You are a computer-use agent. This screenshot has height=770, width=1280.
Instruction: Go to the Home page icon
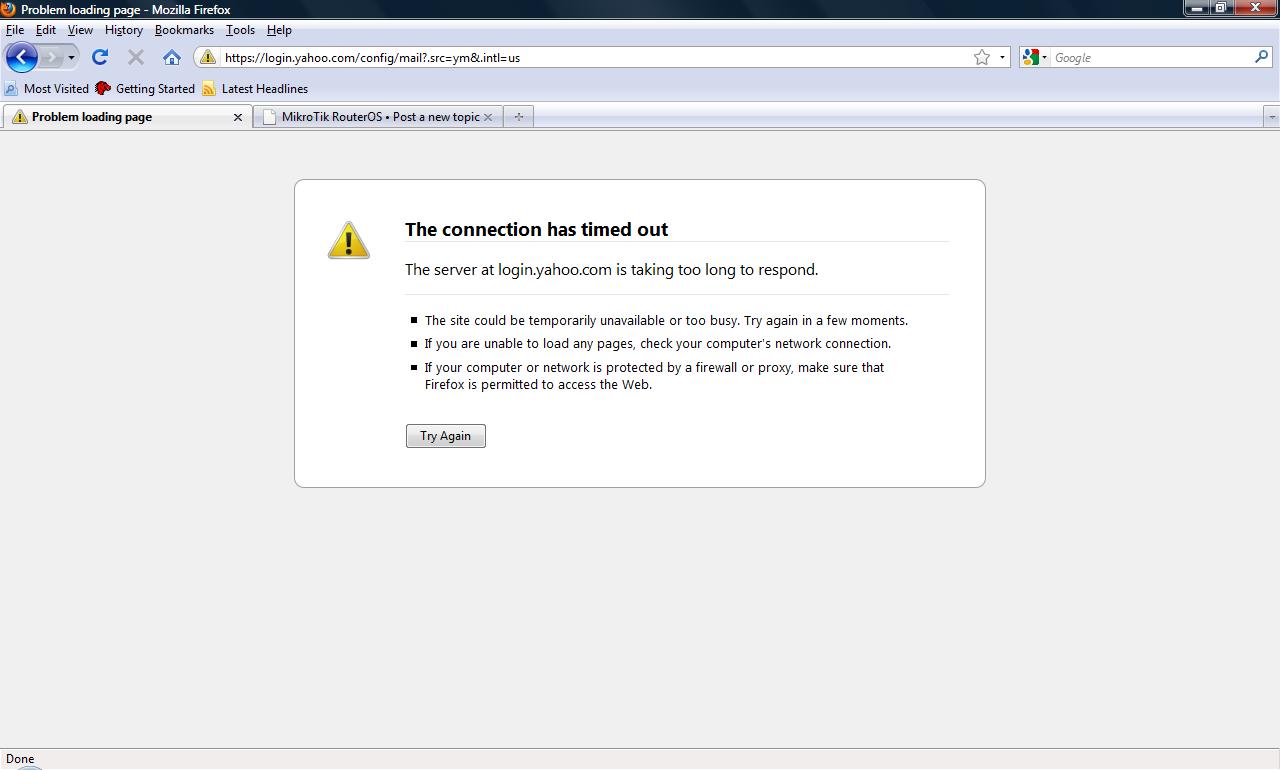coord(172,57)
